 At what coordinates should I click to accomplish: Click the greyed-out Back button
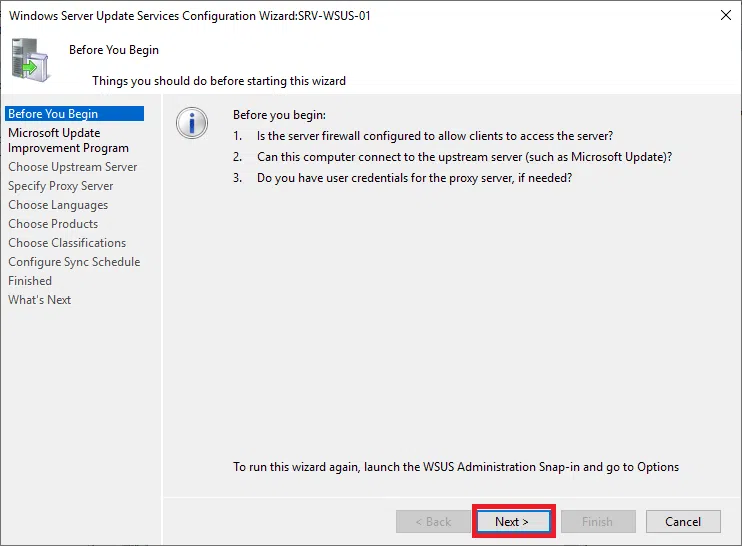[x=433, y=521]
